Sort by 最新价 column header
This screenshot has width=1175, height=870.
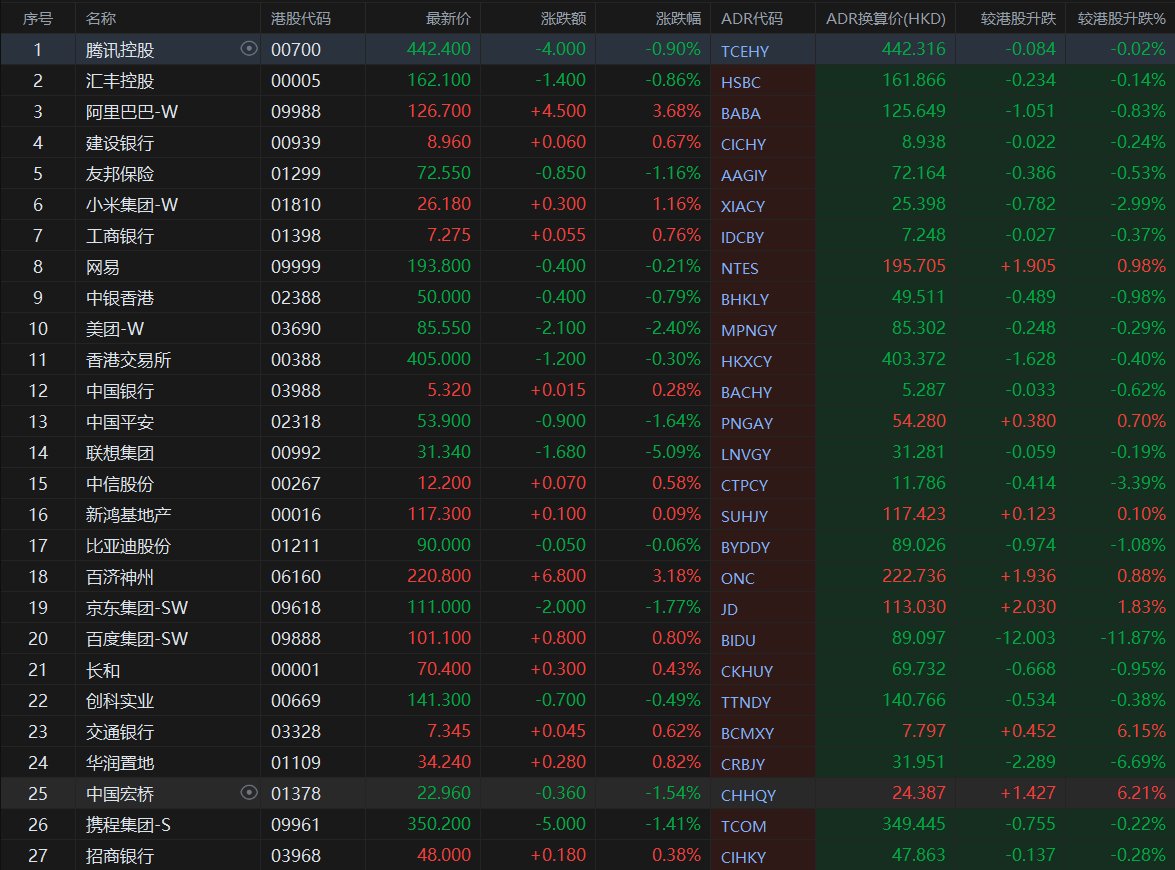point(448,18)
